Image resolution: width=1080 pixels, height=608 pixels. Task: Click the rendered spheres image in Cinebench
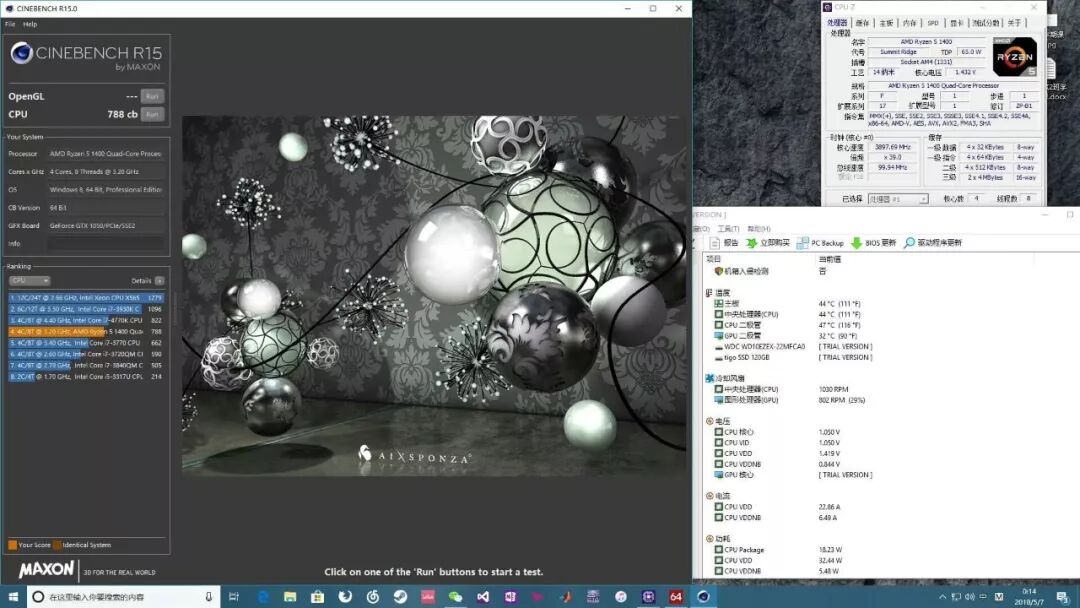click(434, 295)
